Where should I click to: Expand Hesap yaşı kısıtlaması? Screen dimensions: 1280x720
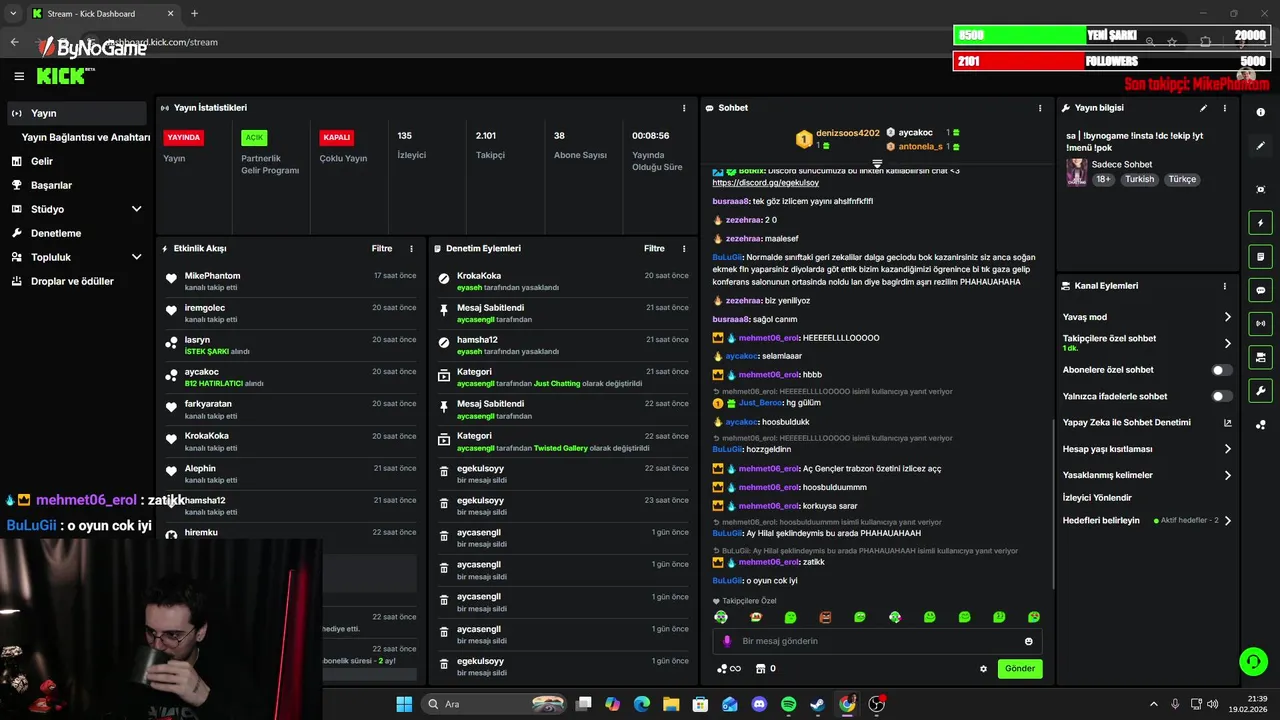(1228, 449)
